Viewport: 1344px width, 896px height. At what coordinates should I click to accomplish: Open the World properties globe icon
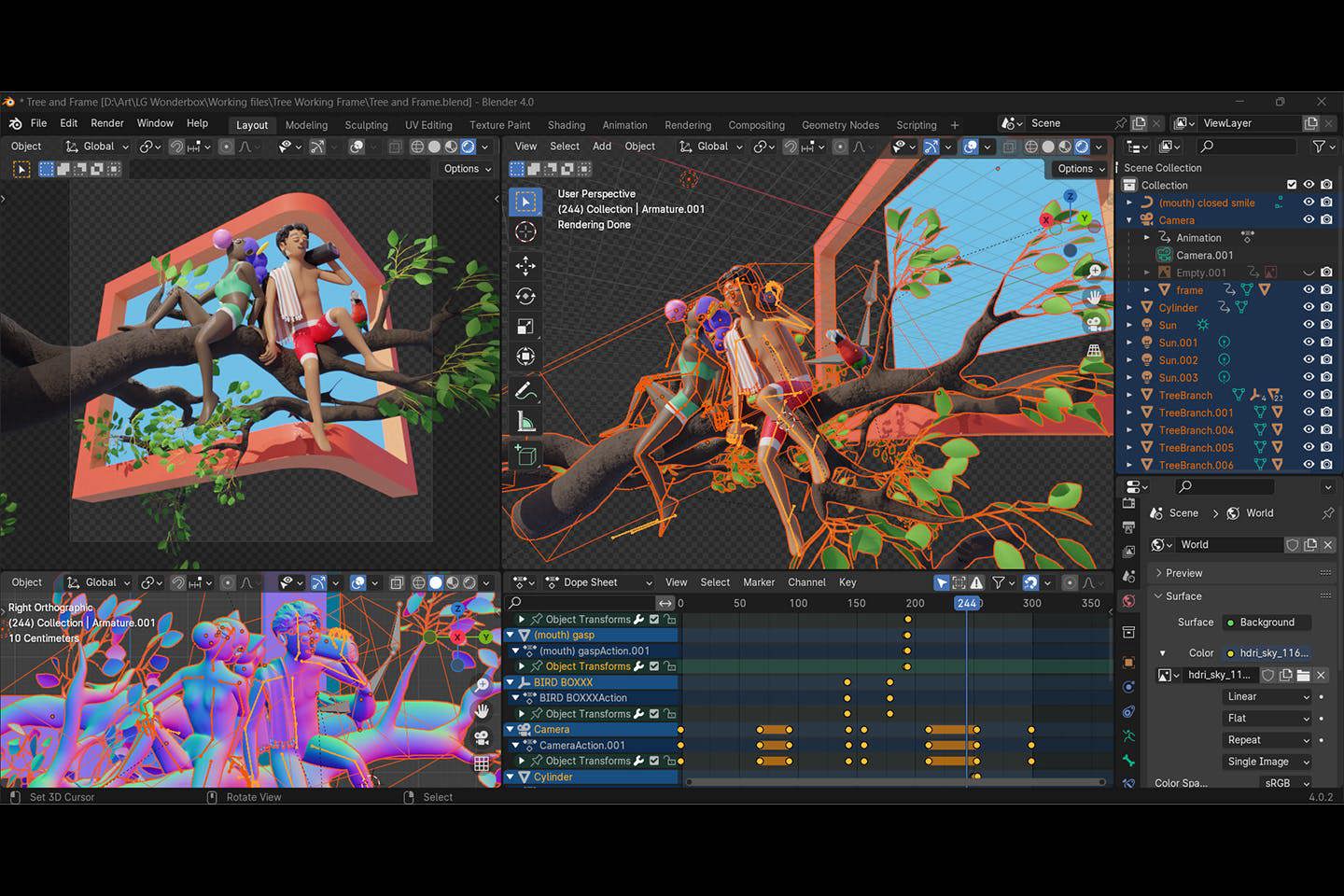[x=1128, y=601]
